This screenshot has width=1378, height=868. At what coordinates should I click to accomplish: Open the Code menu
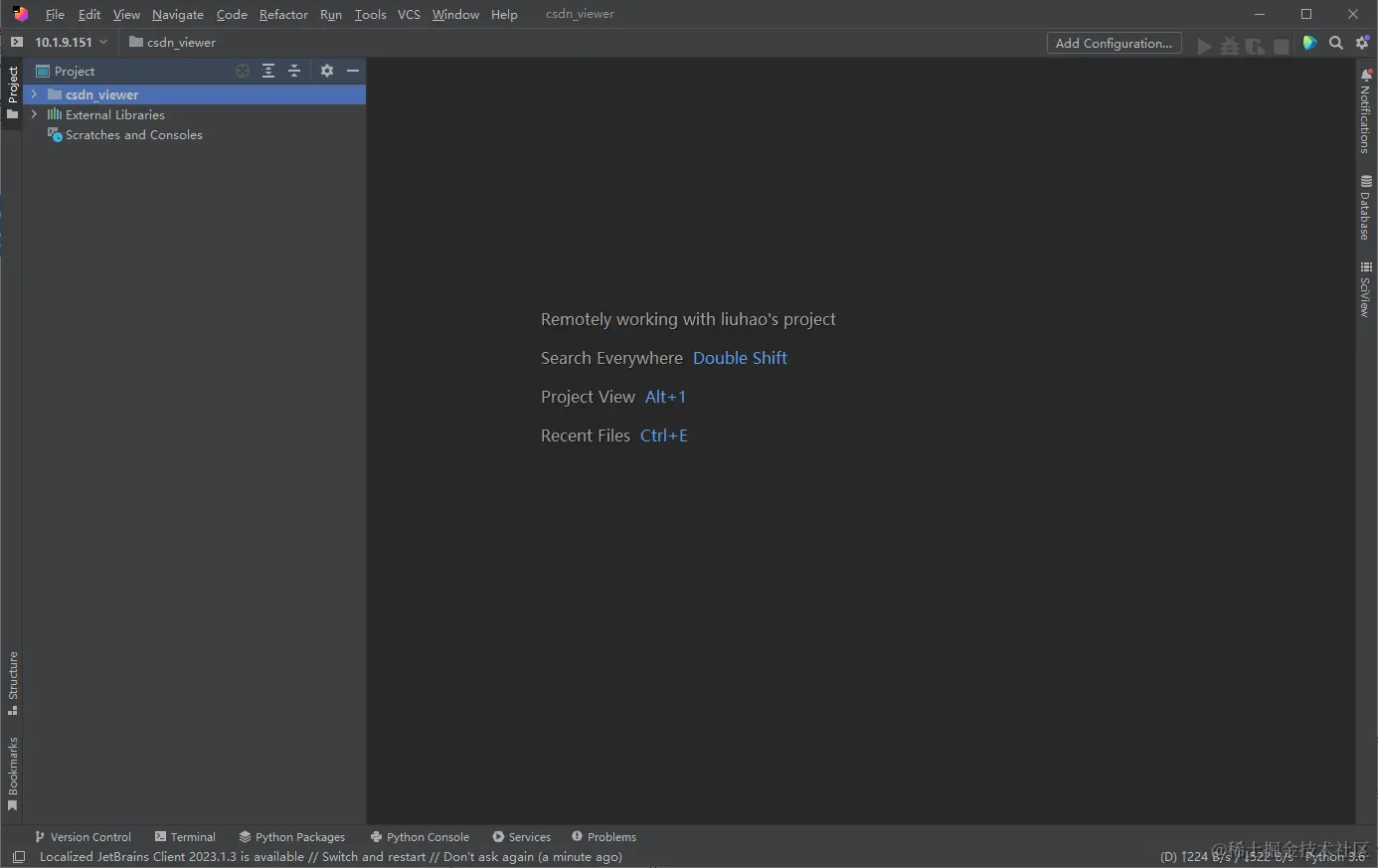(x=232, y=14)
